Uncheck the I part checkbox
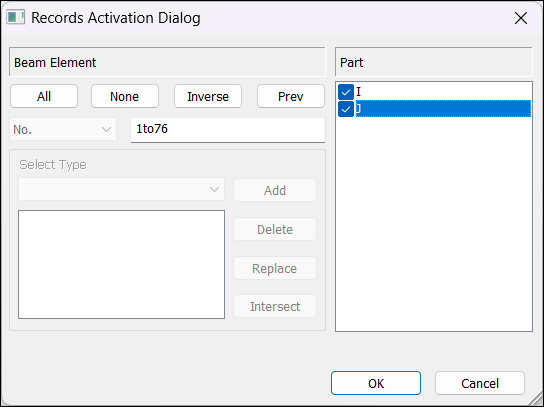This screenshot has width=544, height=407. [346, 92]
